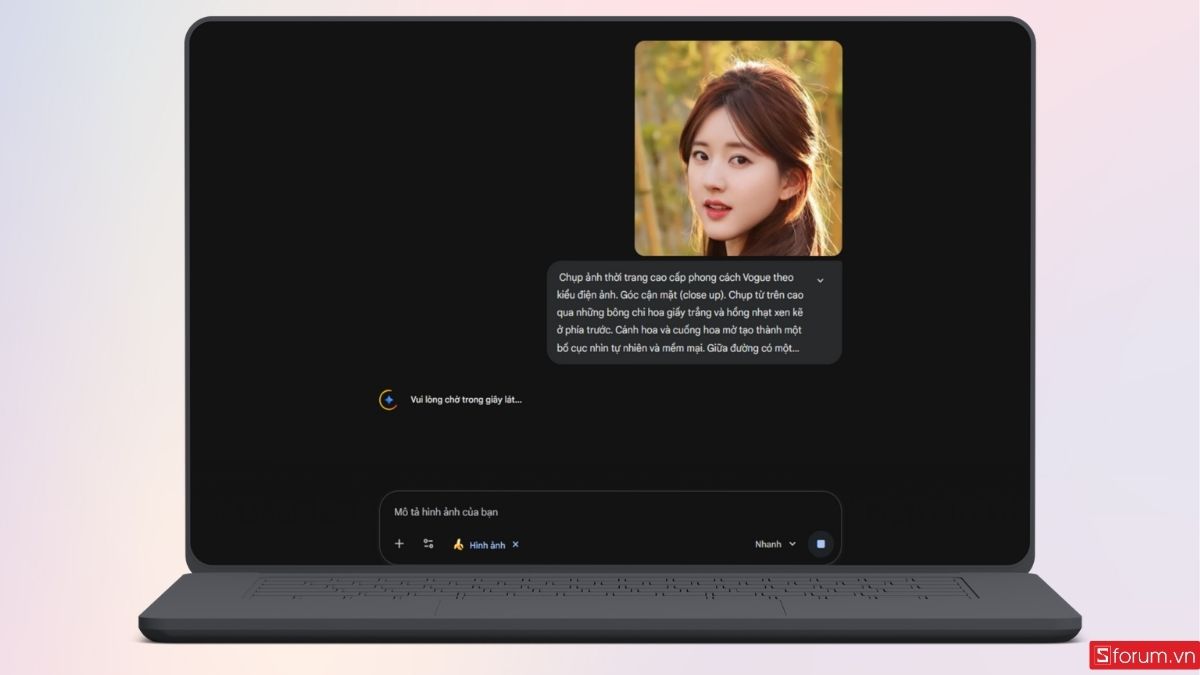This screenshot has width=1200, height=675.
Task: Click the laptop keyboard area
Action: 610,586
